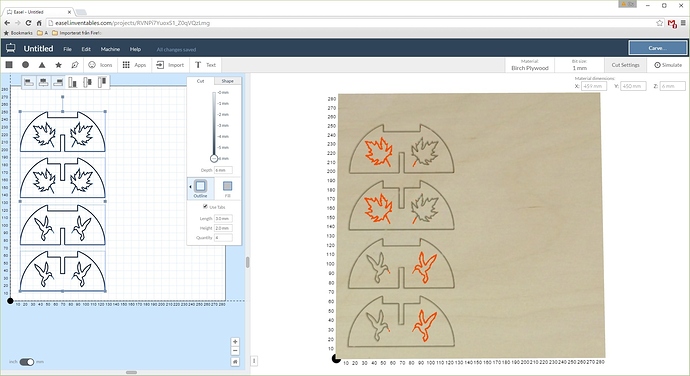Zoom out on the design canvas
This screenshot has height=376, width=690.
coord(235,351)
